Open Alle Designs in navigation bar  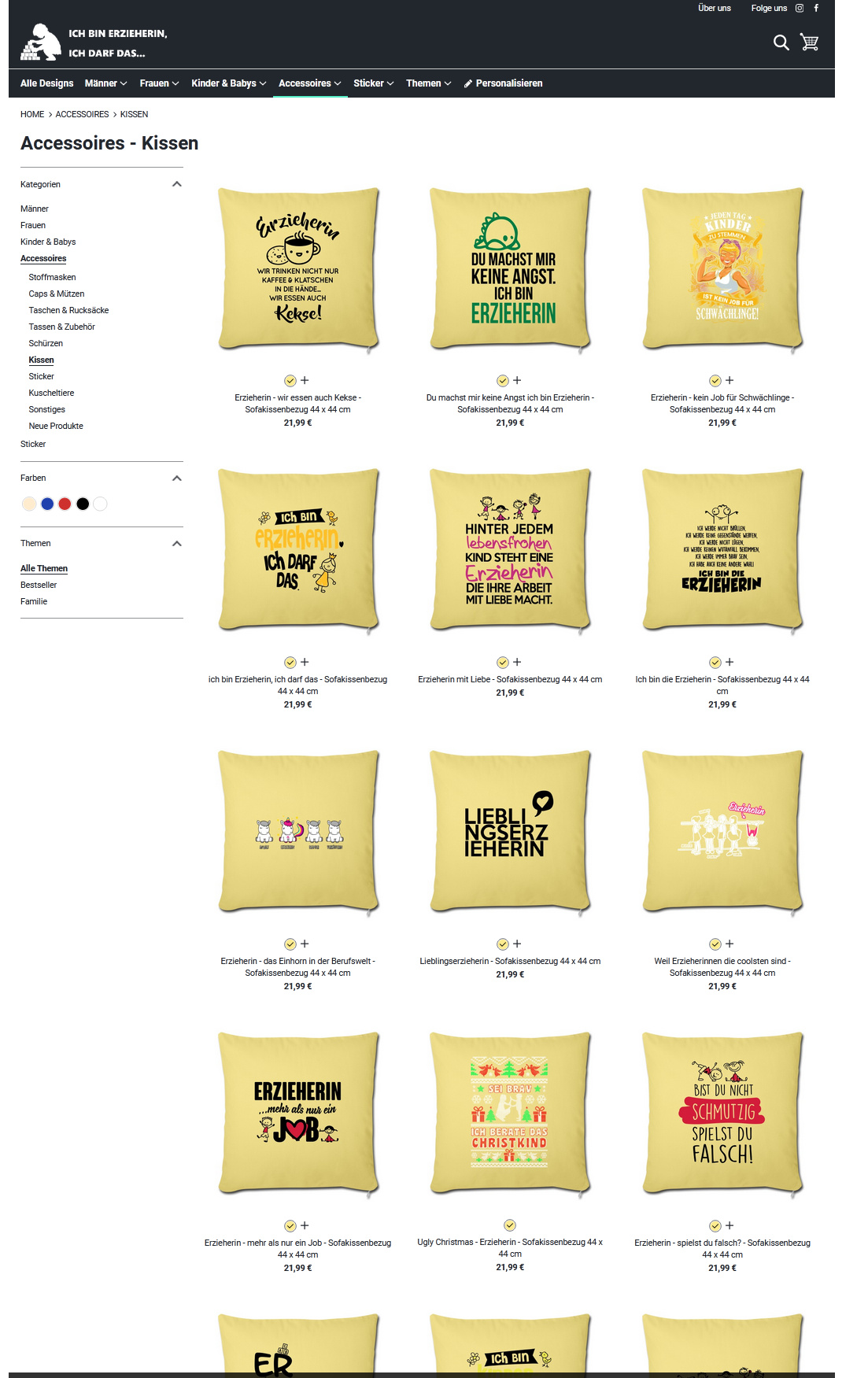click(x=46, y=83)
